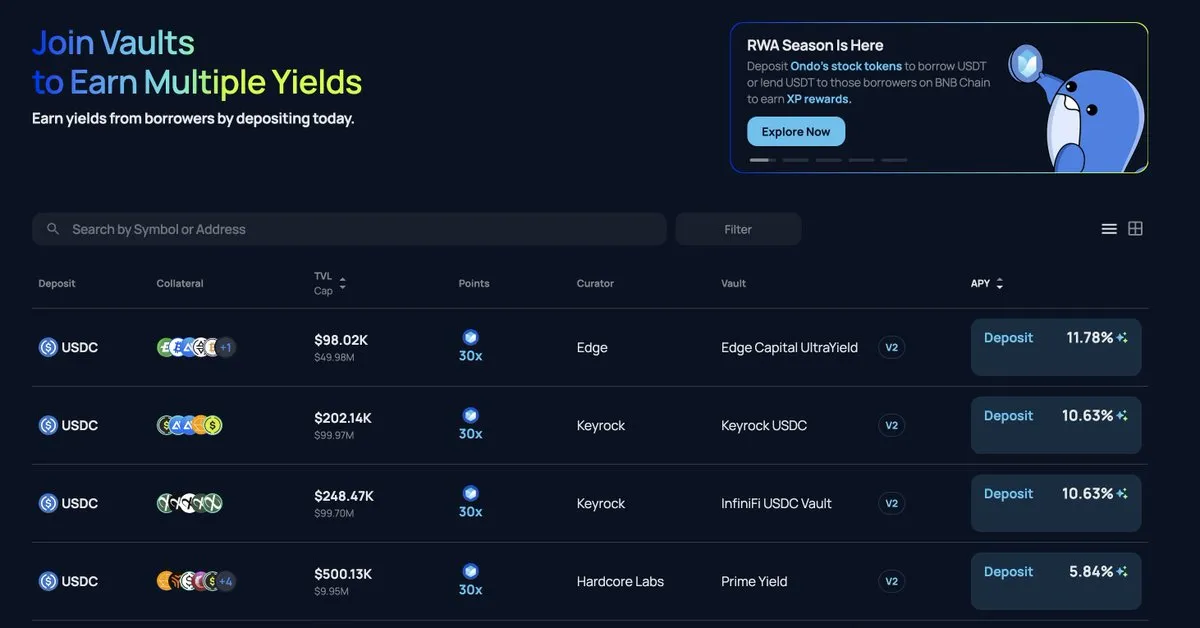Click the +4 collateral badge

[x=226, y=581]
